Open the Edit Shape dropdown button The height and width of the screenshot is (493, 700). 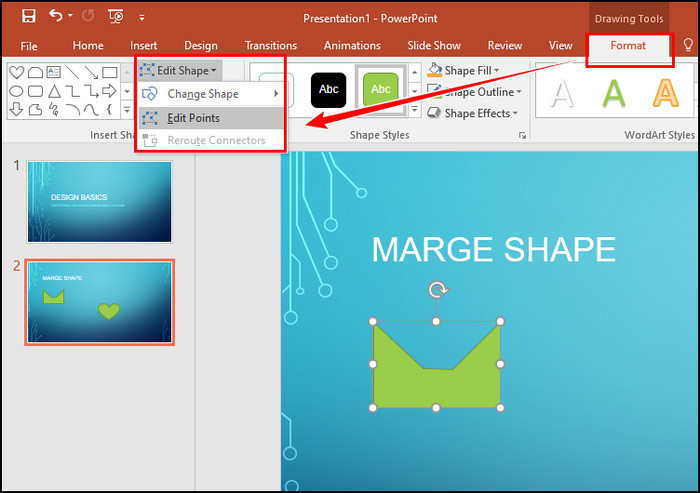click(178, 71)
